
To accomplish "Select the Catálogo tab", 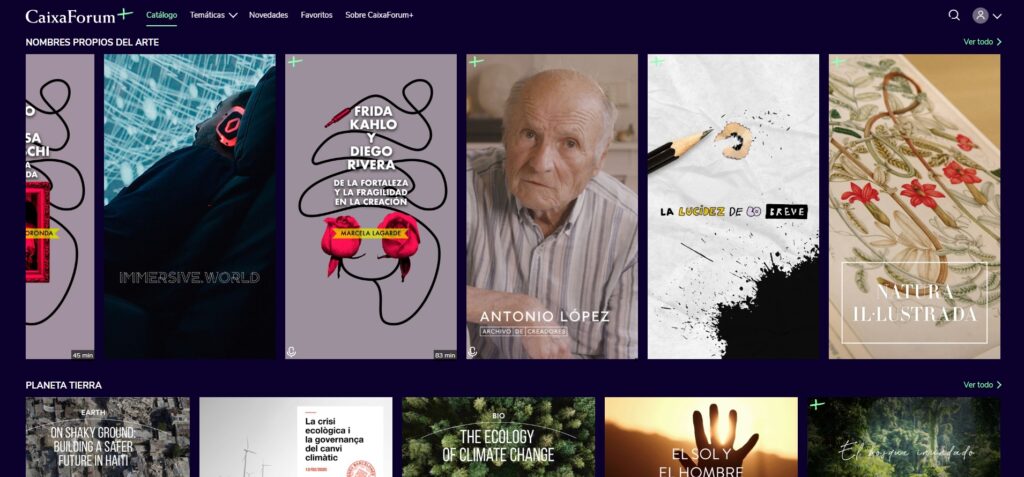I will click(x=161, y=15).
